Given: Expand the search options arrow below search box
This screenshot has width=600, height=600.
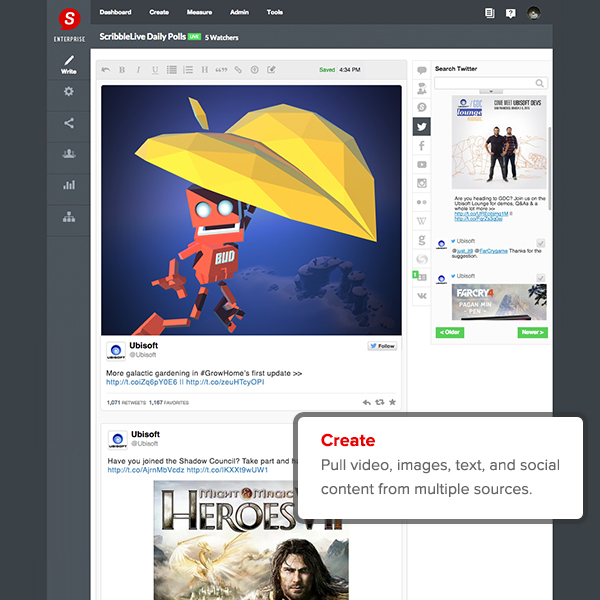Looking at the screenshot, I should [491, 91].
